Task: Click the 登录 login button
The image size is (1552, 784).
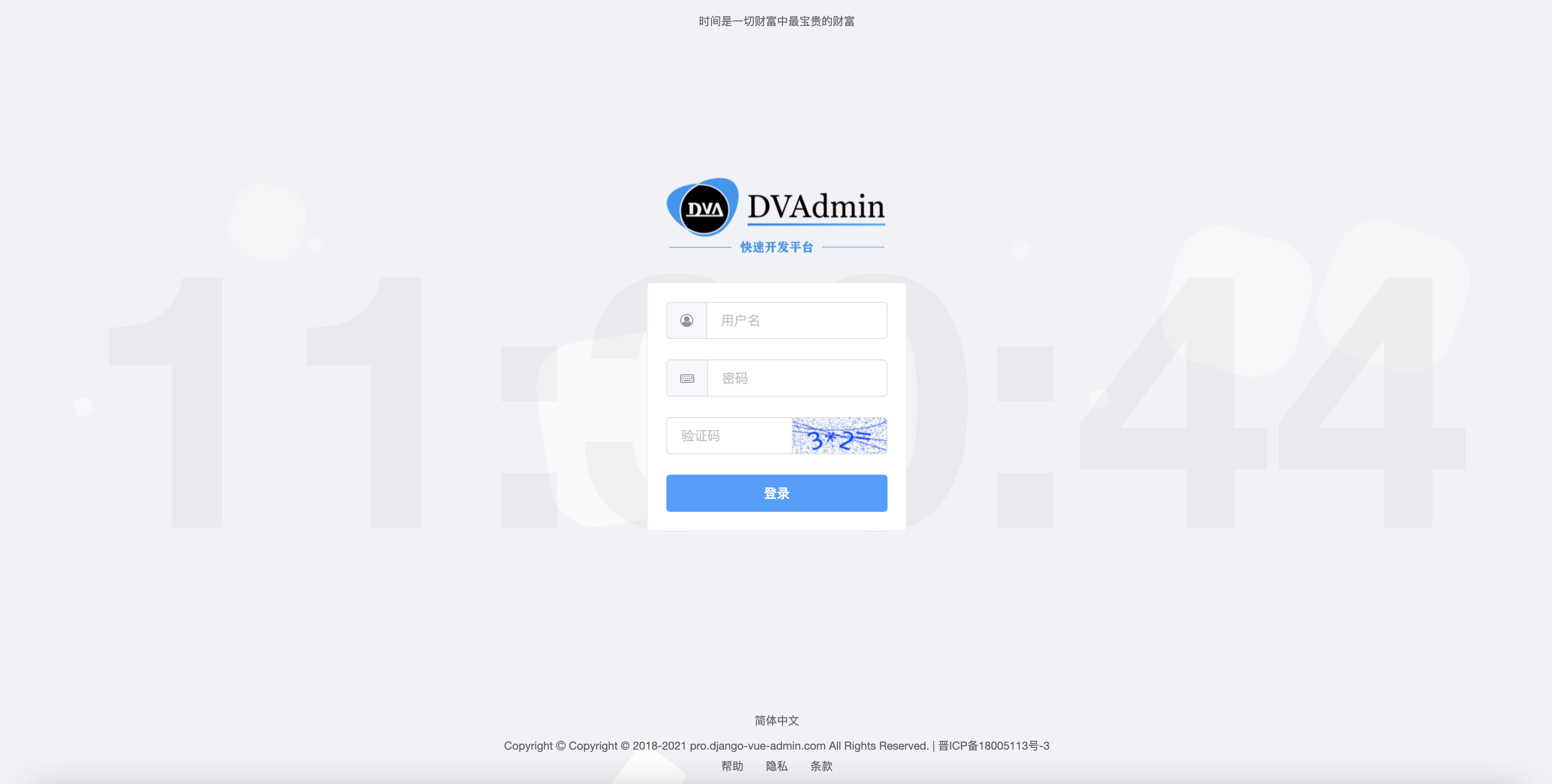Action: coord(776,492)
